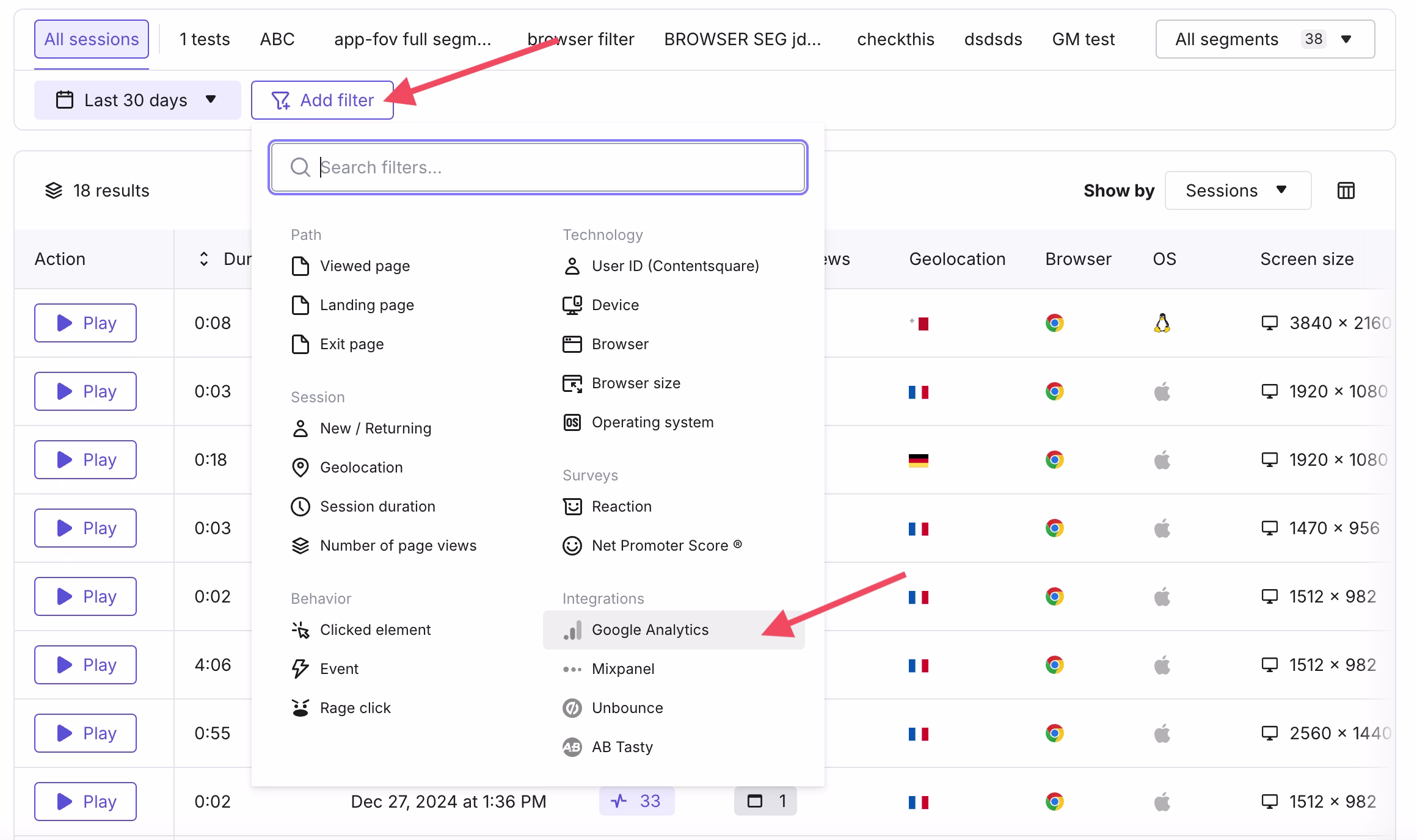Play the 4:06 duration session

(86, 665)
